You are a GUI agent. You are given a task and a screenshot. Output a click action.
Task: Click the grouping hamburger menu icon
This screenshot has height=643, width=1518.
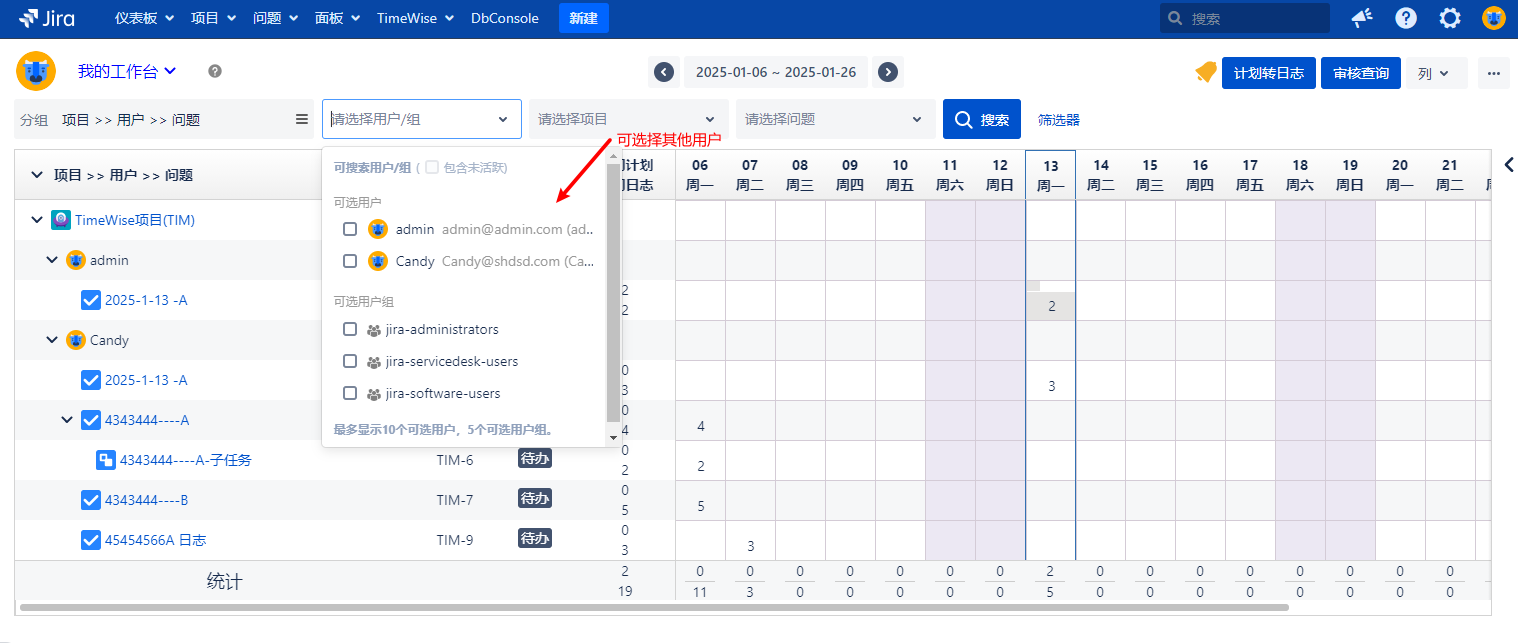tap(302, 119)
